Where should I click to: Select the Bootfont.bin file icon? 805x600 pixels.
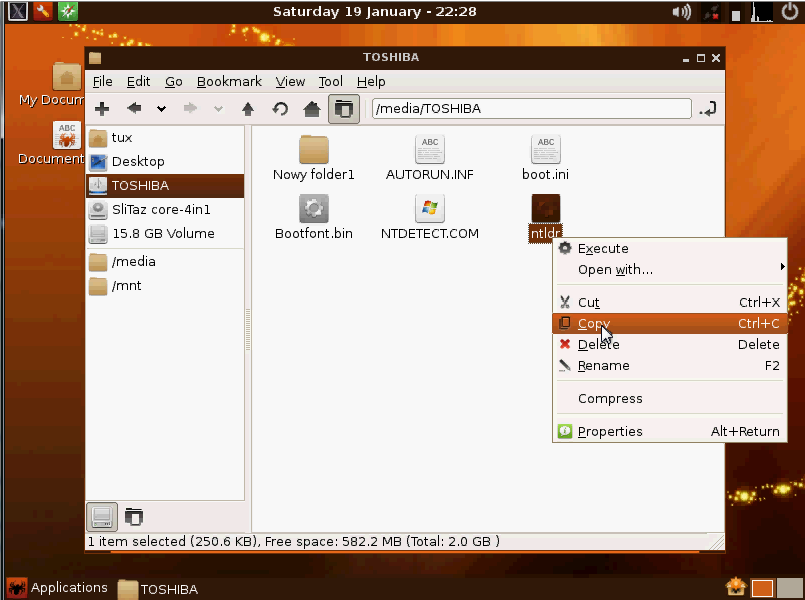(x=314, y=208)
